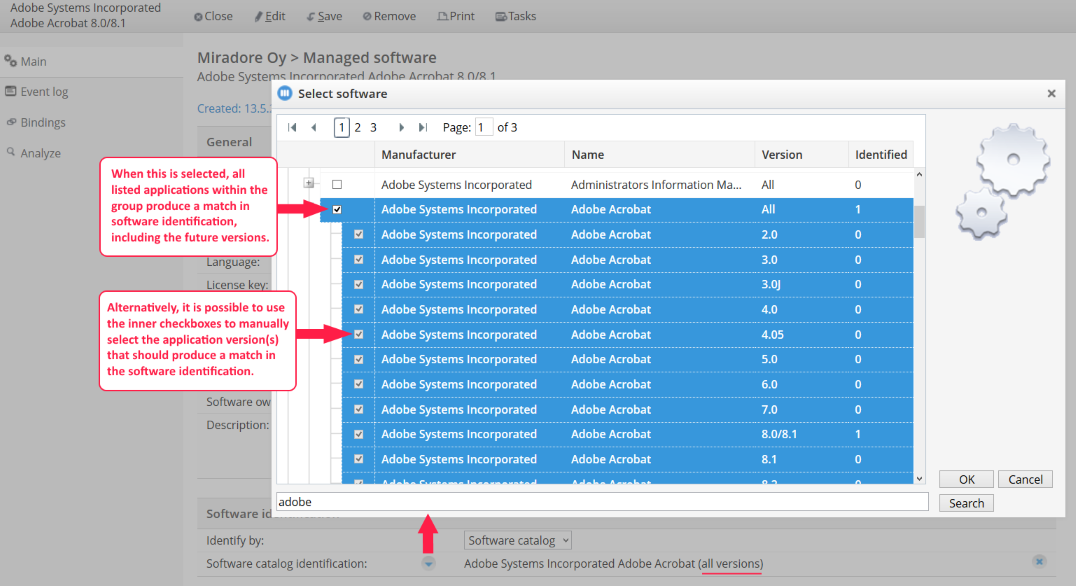The width and height of the screenshot is (1076, 586).
Task: Select page 3 in pager
Action: pos(373,127)
